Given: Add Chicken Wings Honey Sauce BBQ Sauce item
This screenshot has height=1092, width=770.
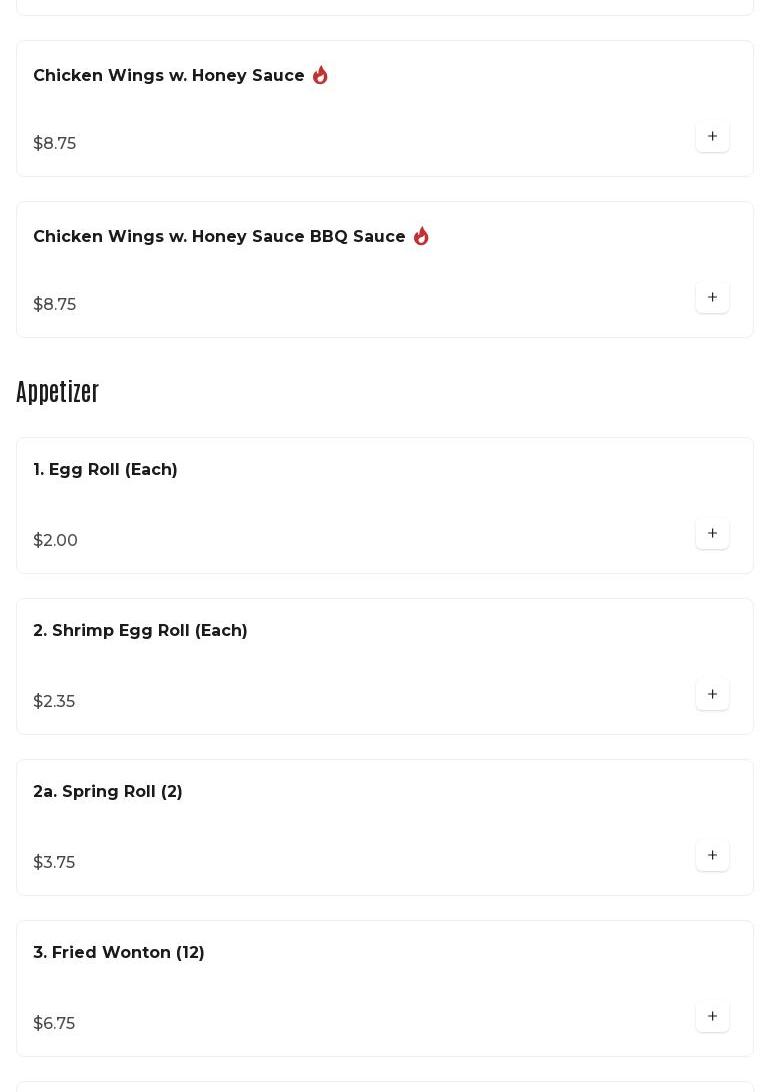Looking at the screenshot, I should click(712, 297).
